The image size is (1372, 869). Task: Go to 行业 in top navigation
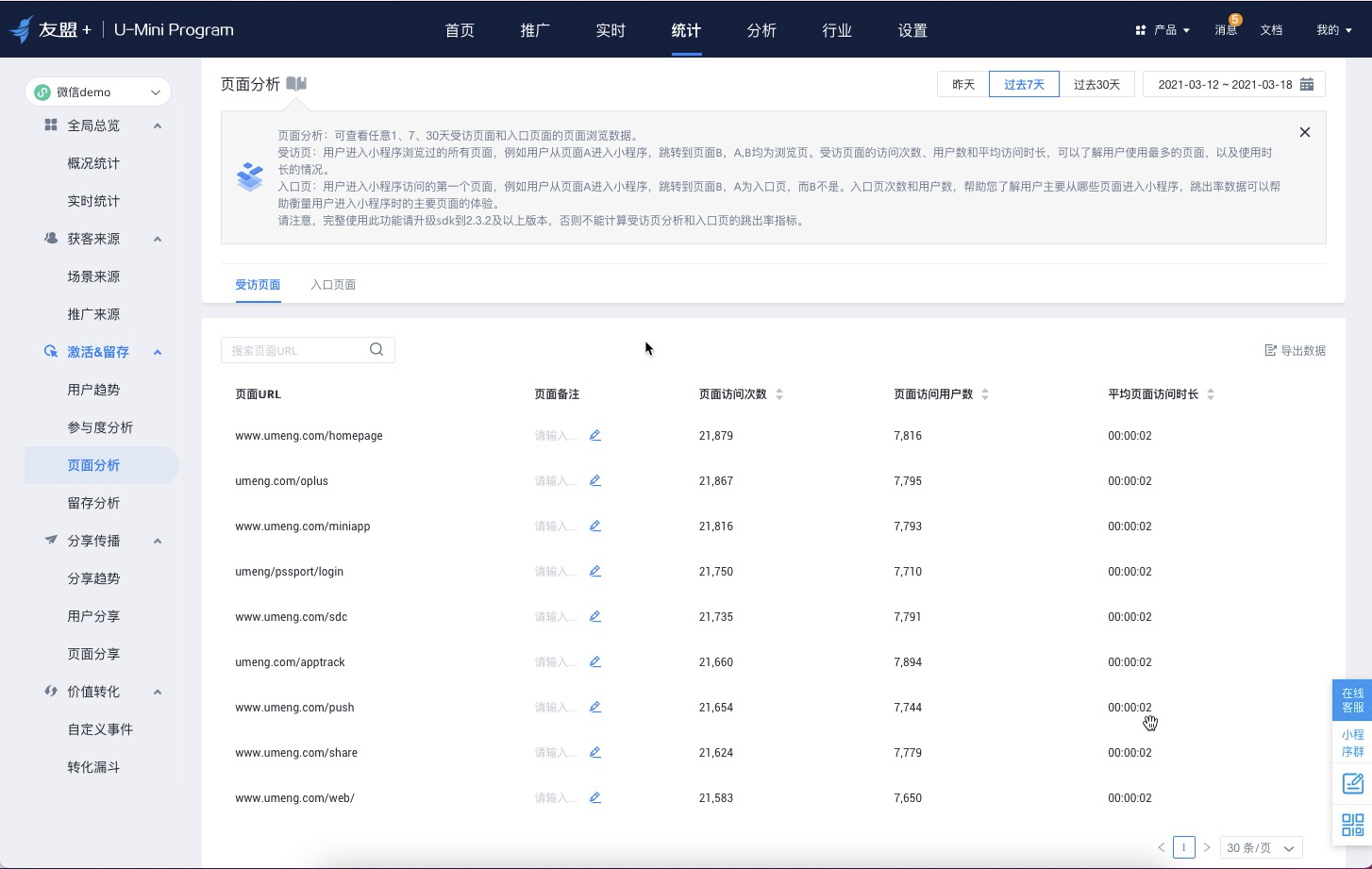point(837,30)
